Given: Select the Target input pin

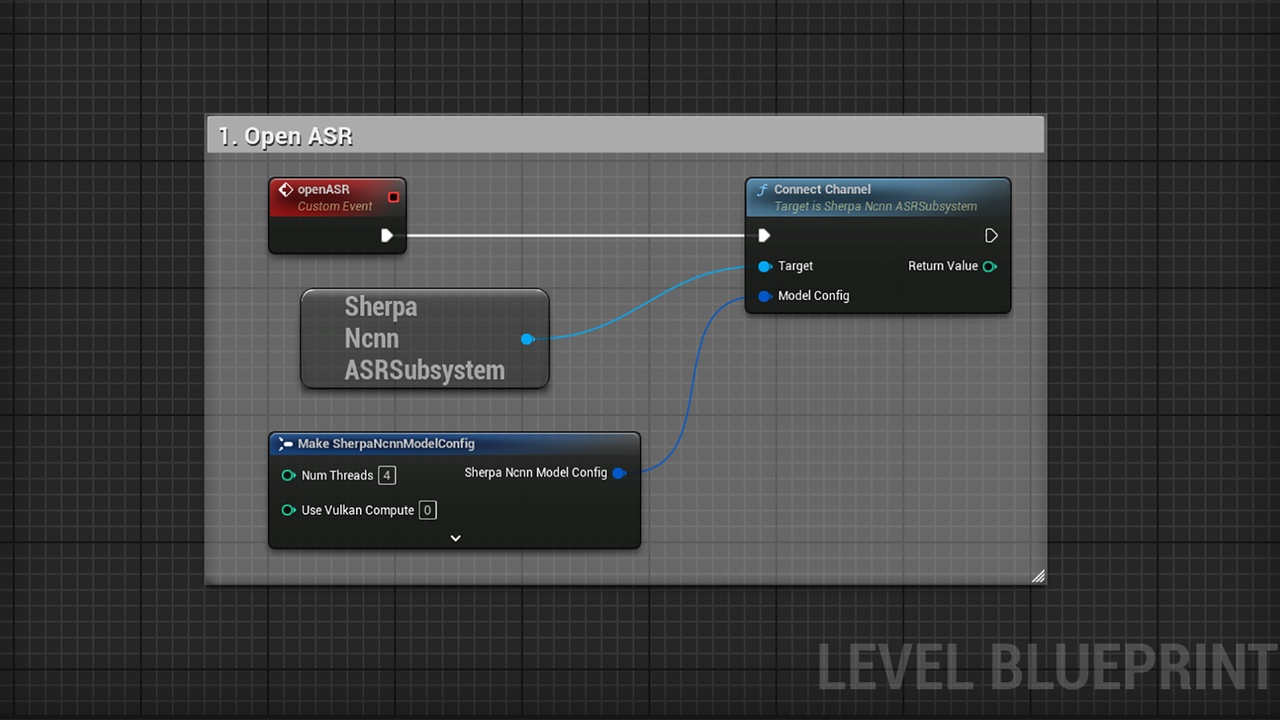Looking at the screenshot, I should click(765, 266).
